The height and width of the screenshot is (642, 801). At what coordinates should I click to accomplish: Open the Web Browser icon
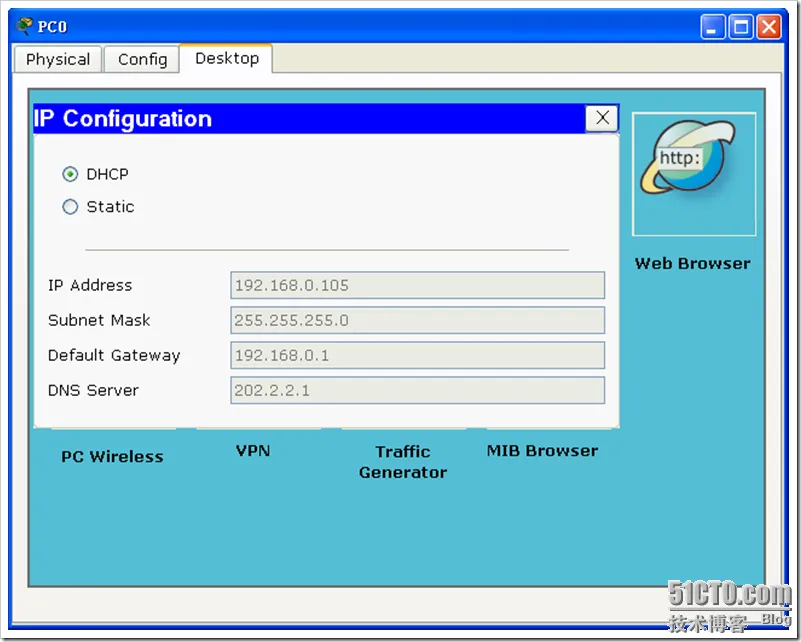(694, 174)
